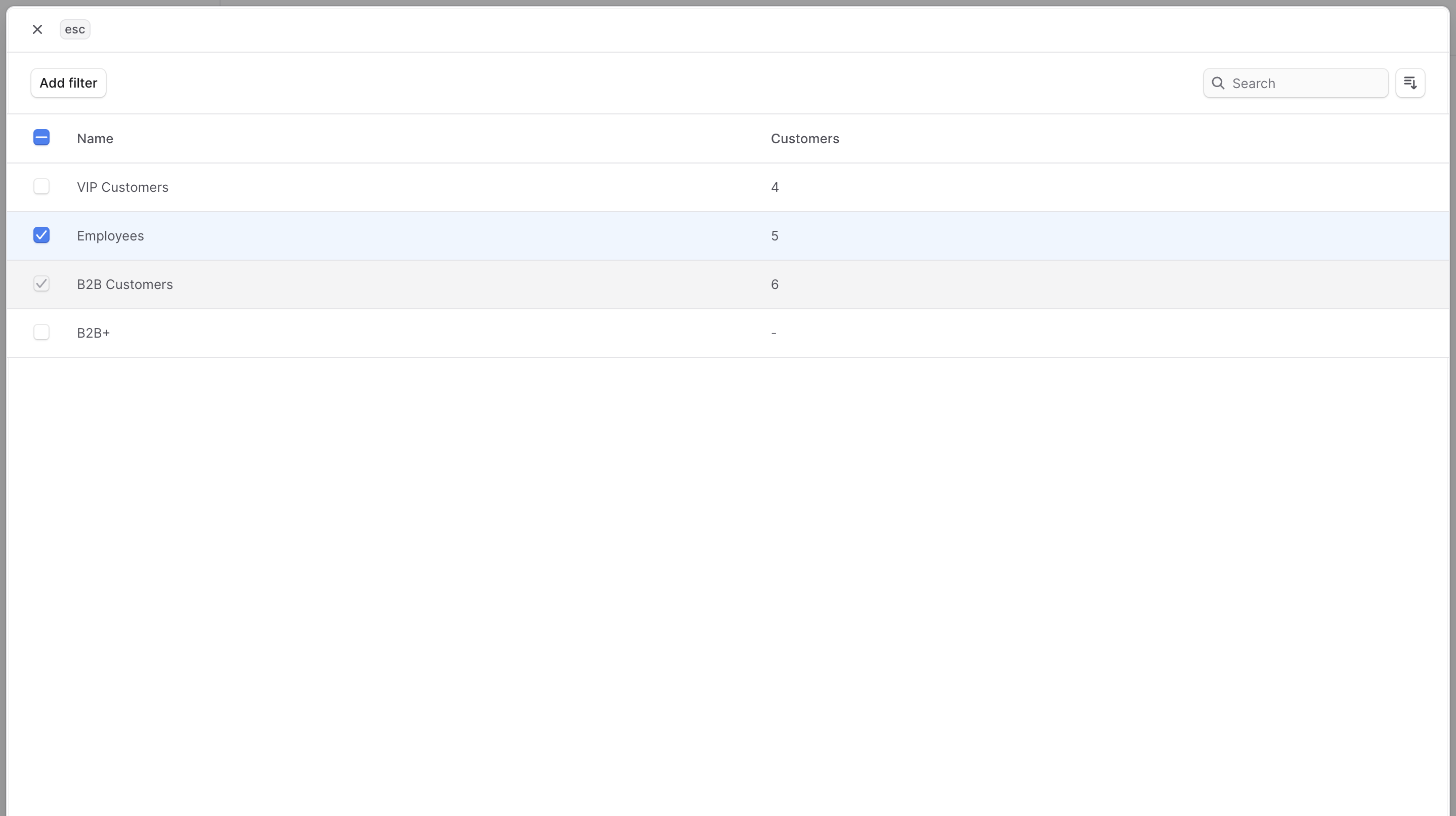Click the Customers column header
1456x816 pixels.
[804, 139]
